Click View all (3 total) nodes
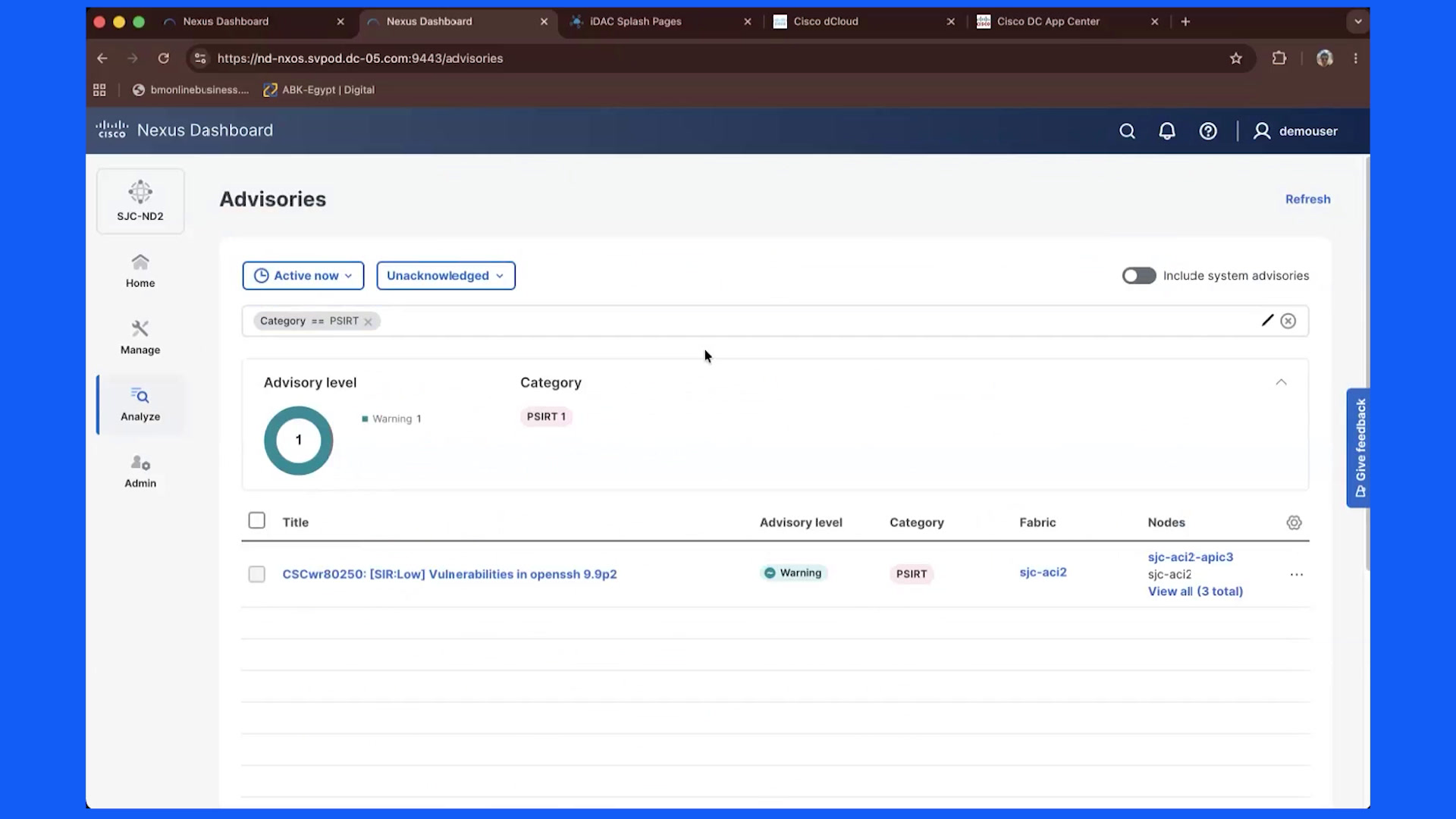 [1195, 591]
